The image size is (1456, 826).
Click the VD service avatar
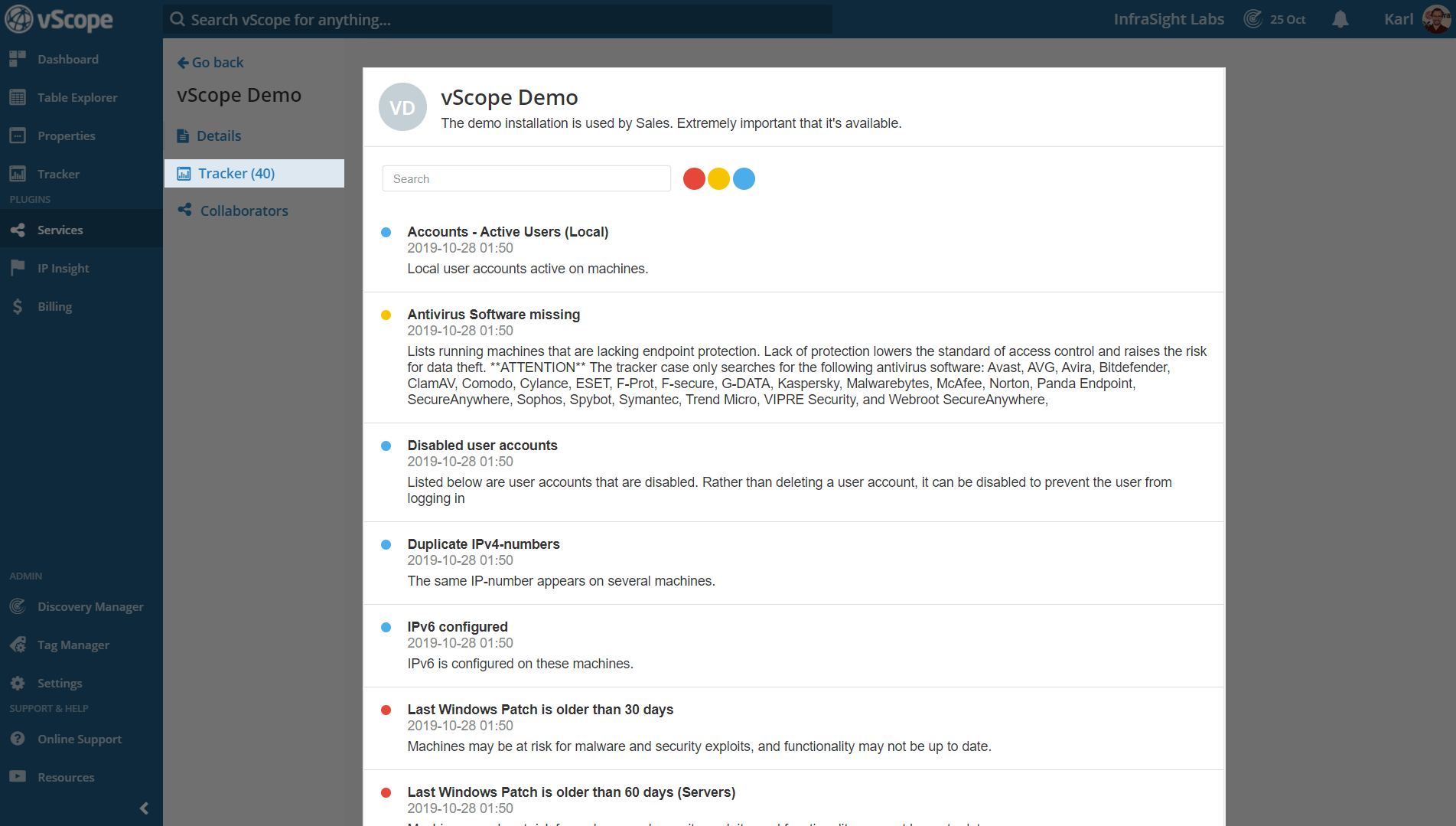402,106
